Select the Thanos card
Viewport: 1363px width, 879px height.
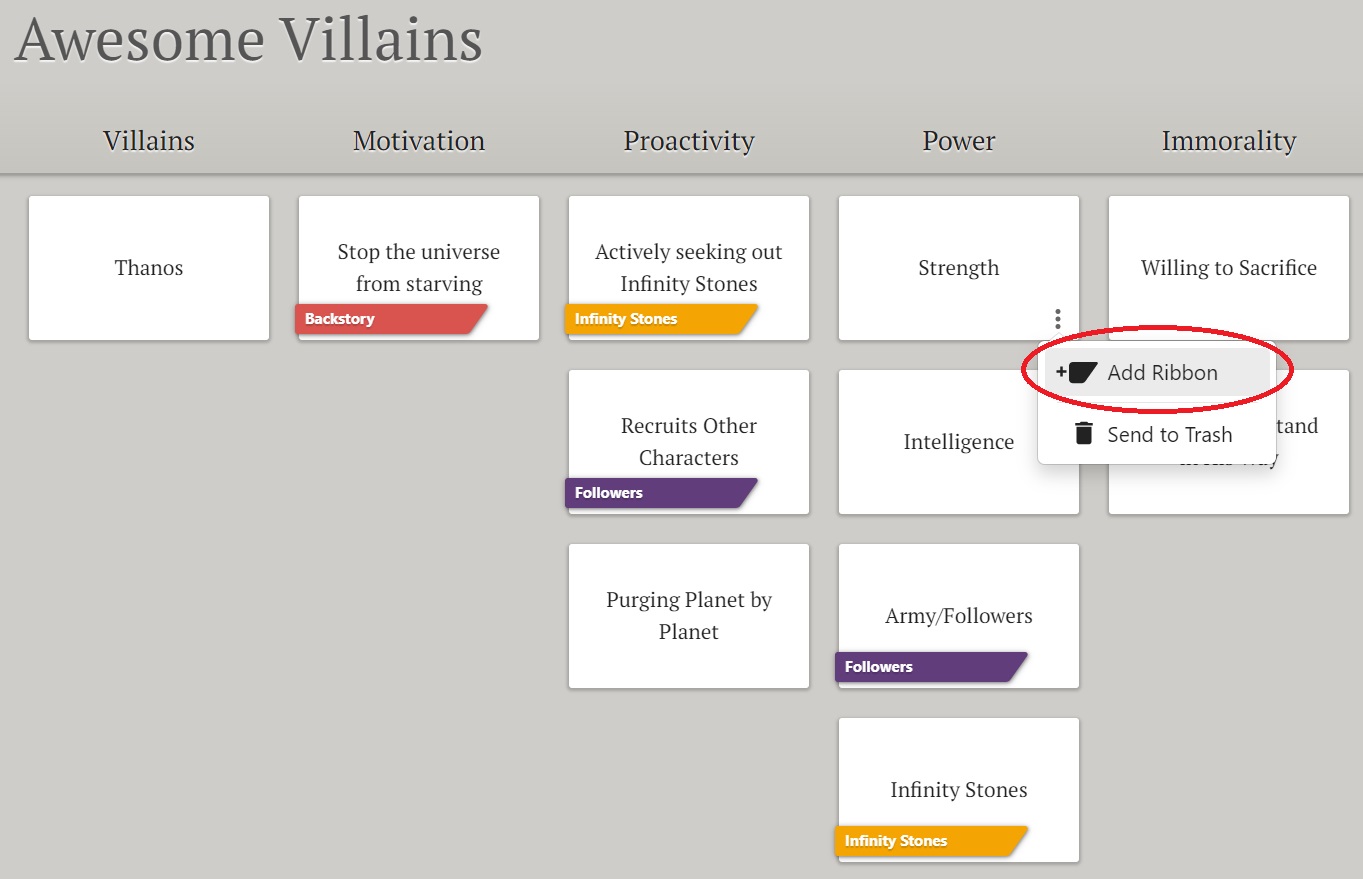[149, 268]
